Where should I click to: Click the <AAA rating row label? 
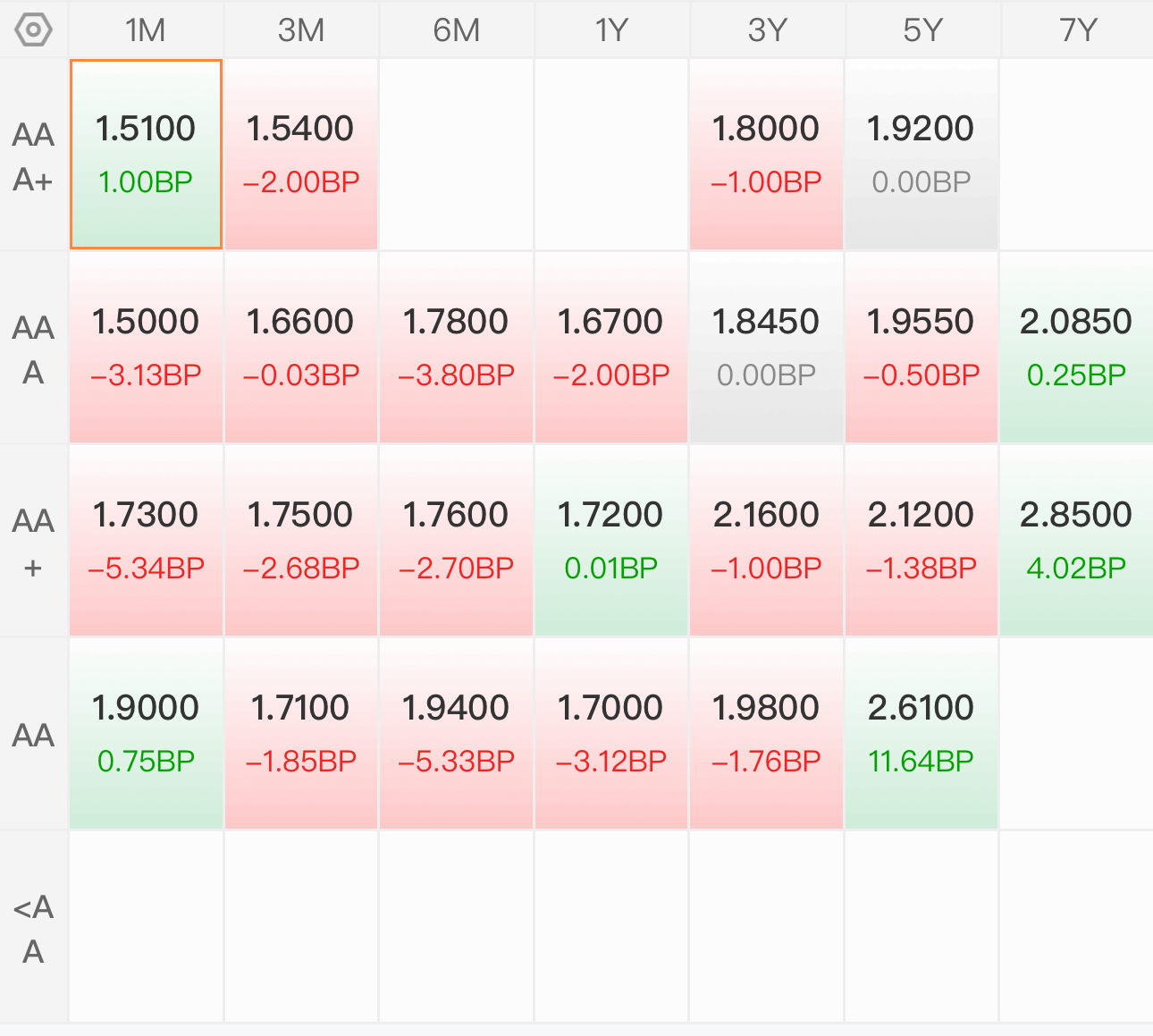tap(34, 929)
